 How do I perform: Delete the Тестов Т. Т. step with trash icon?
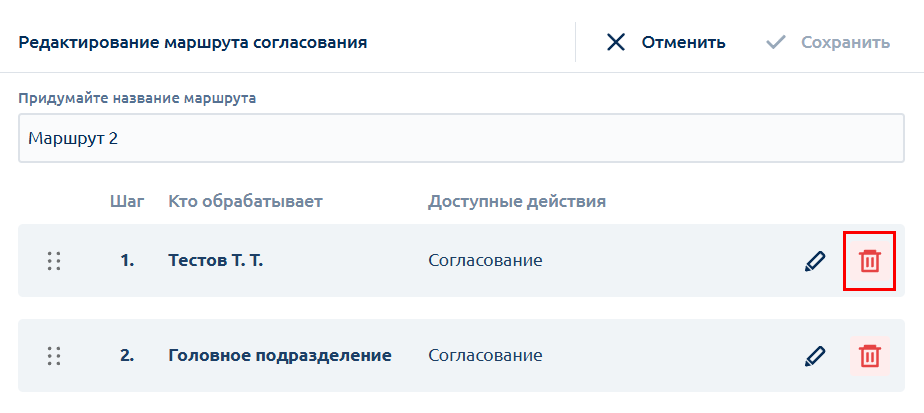pyautogui.click(x=870, y=260)
